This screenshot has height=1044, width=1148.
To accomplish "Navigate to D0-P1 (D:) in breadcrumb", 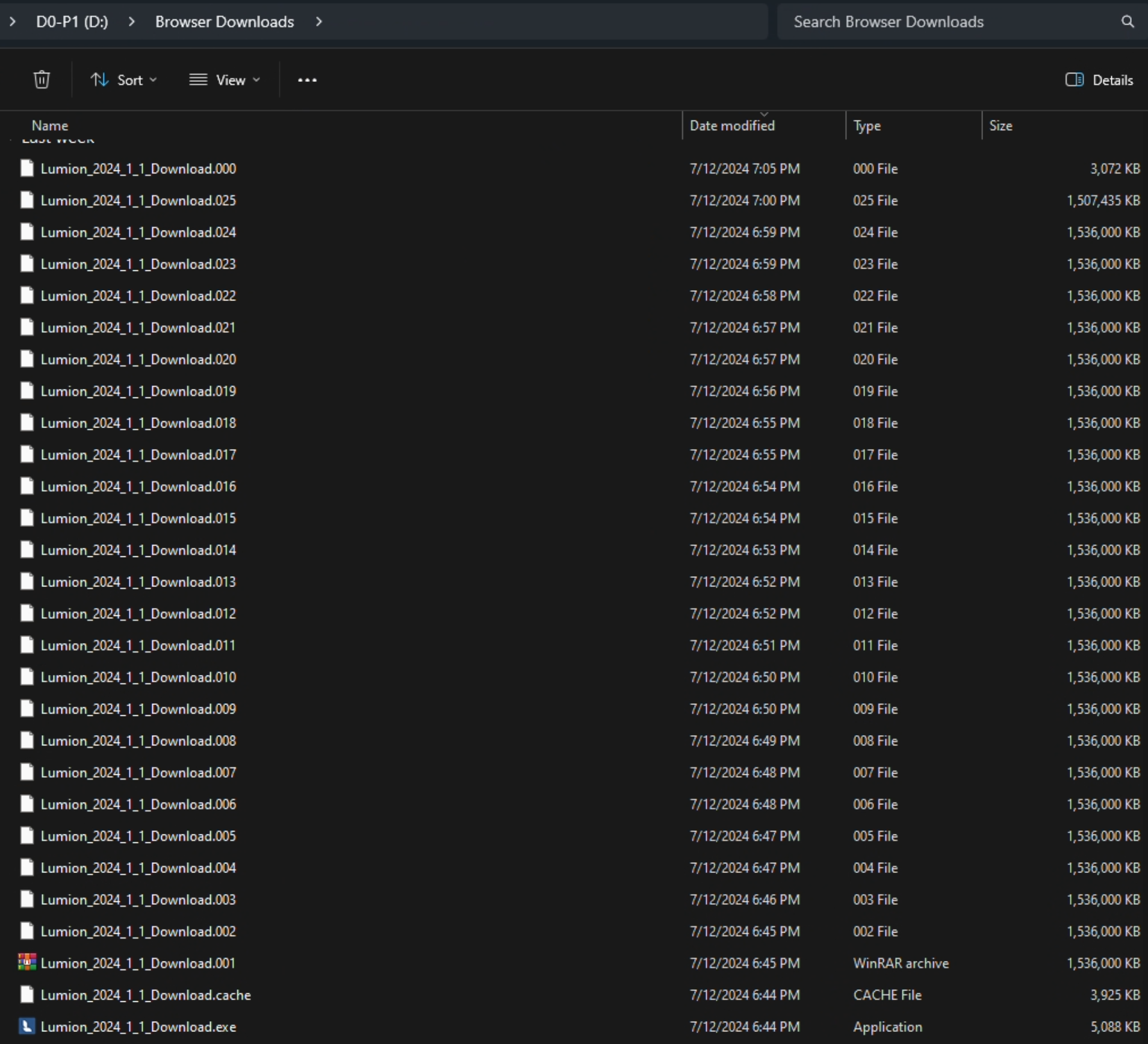I will (x=72, y=22).
